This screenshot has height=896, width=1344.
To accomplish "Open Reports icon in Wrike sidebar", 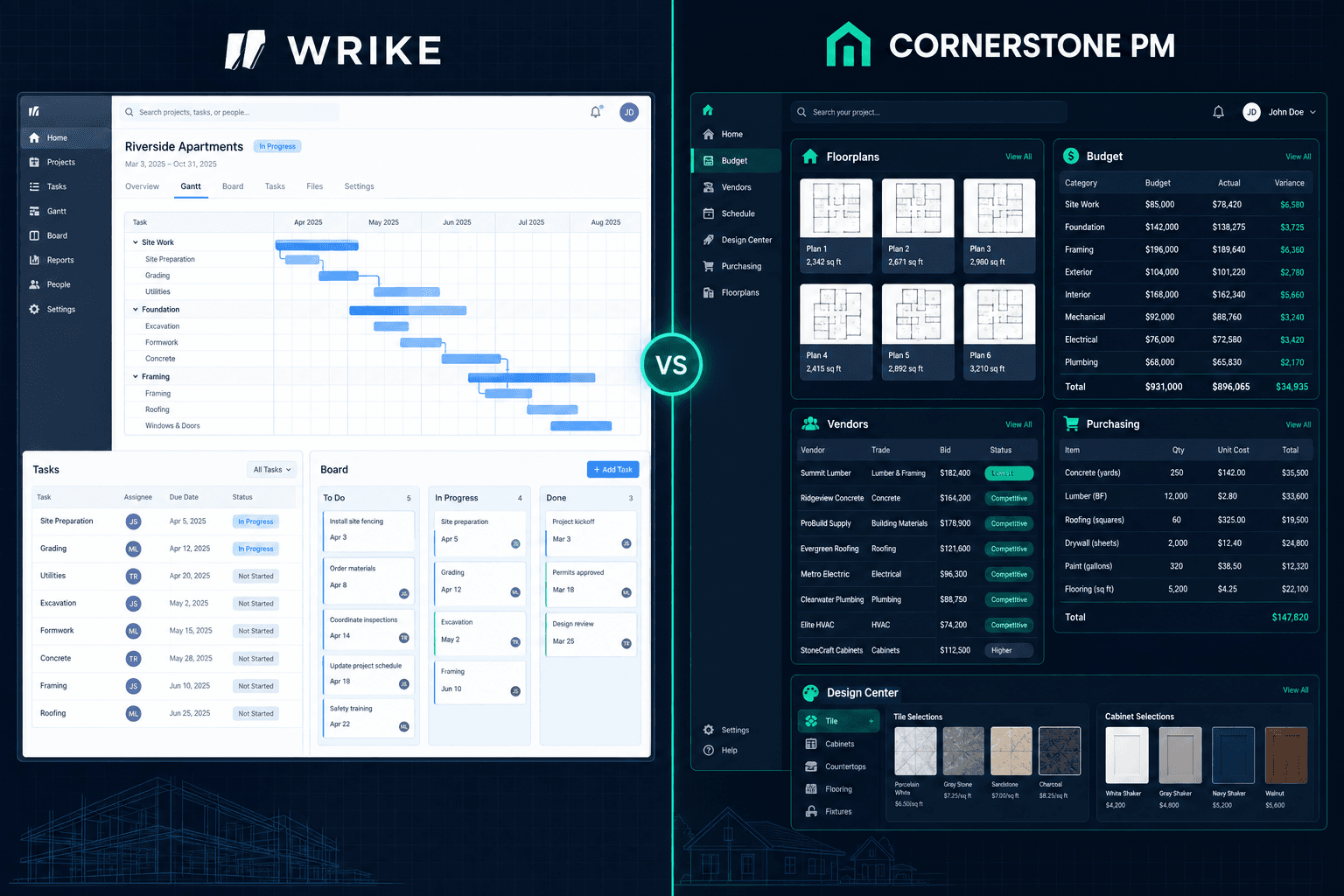I will (34, 260).
